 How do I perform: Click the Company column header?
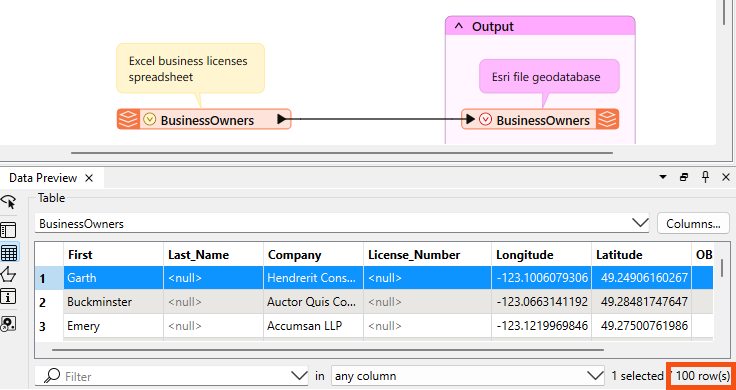point(313,255)
